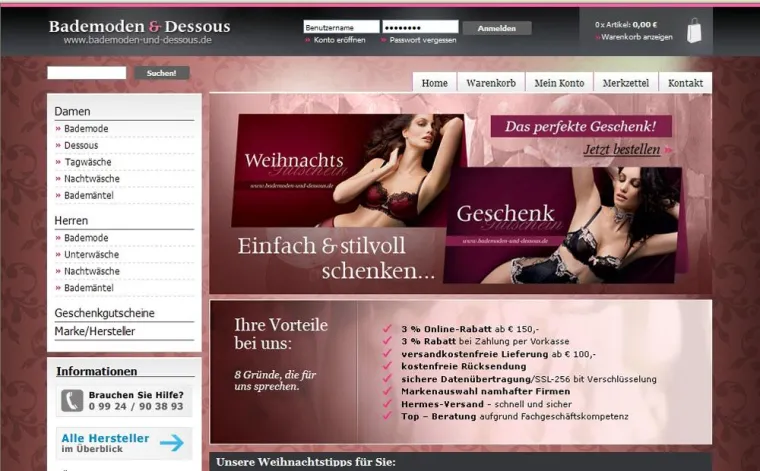Switch to the Merkzettel tab
The height and width of the screenshot is (471, 760).
click(x=626, y=83)
